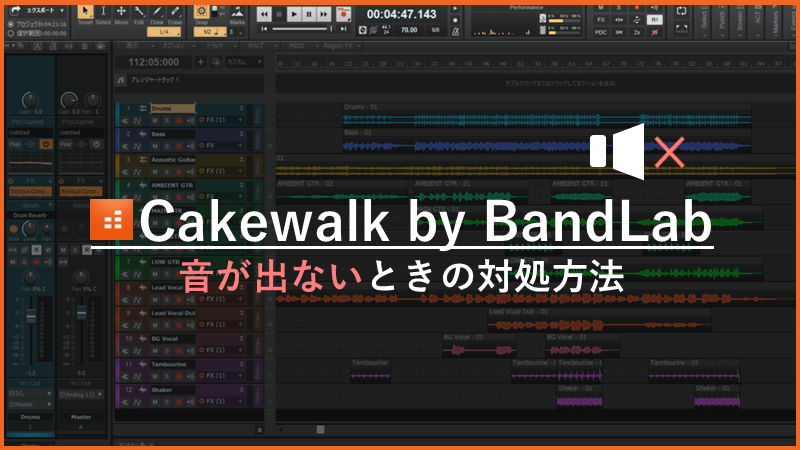Add effect with Drums FX plus icon
800x450 pixels.
coord(241,120)
